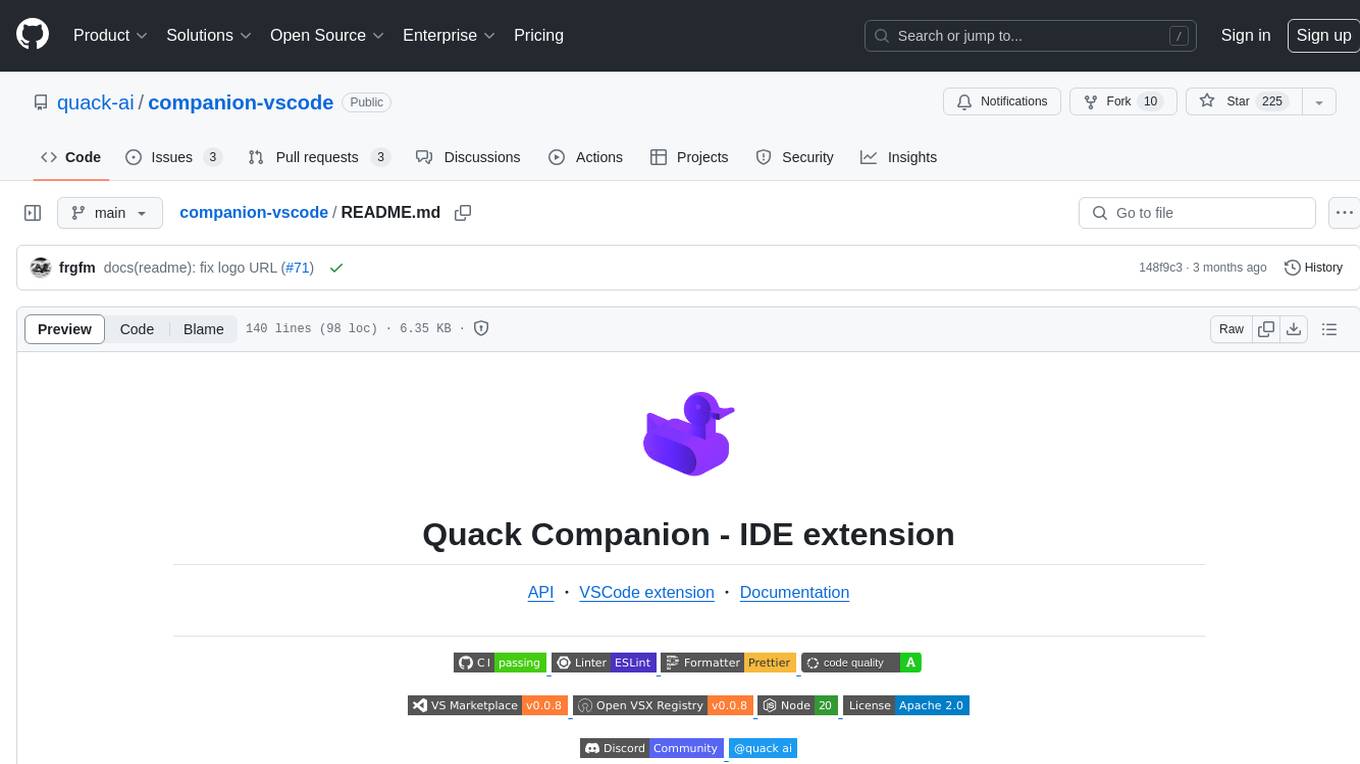1360x764 pixels.
Task: Expand the Enterprise menu
Action: (x=449, y=35)
